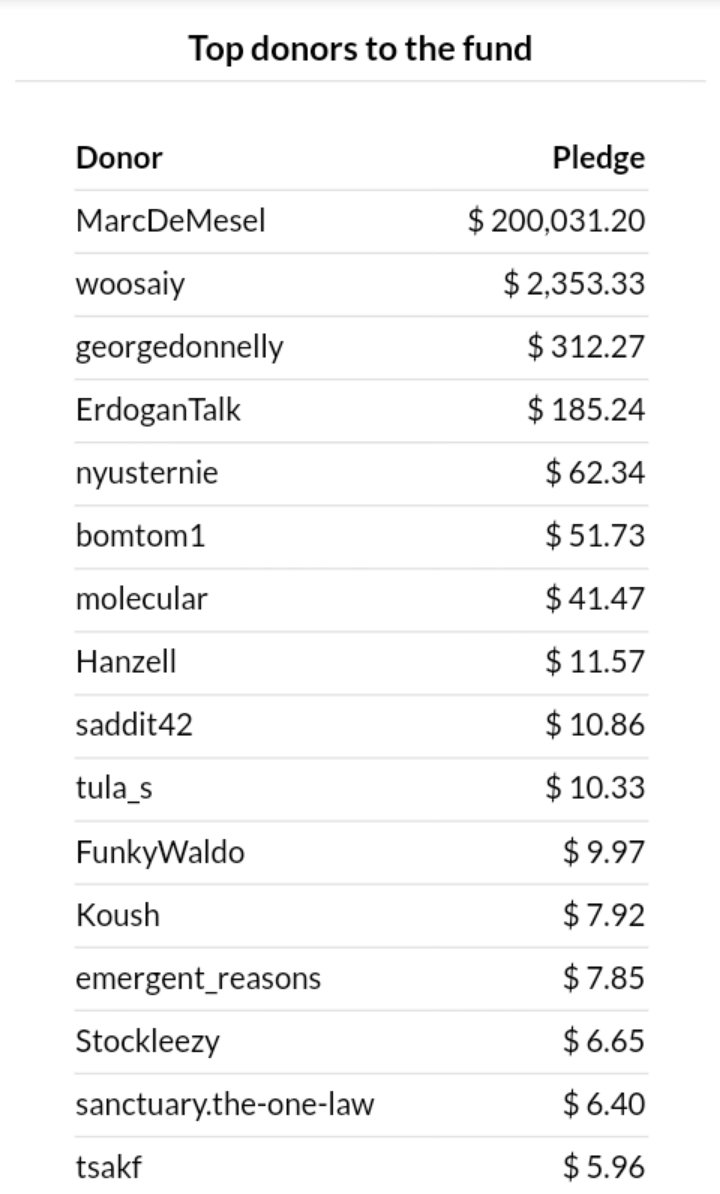Screen dimensions: 720x1194
Task: Click the Donor column header
Action: 119,158
